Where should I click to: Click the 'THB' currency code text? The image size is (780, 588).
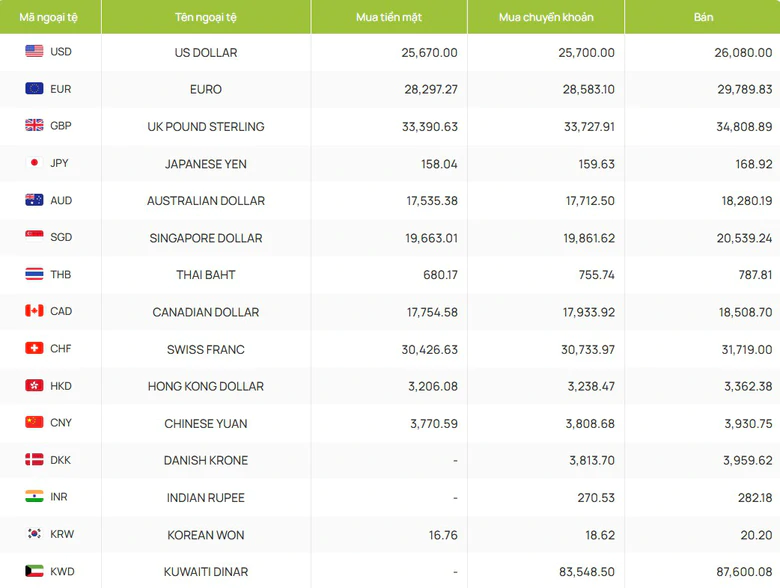coord(61,275)
